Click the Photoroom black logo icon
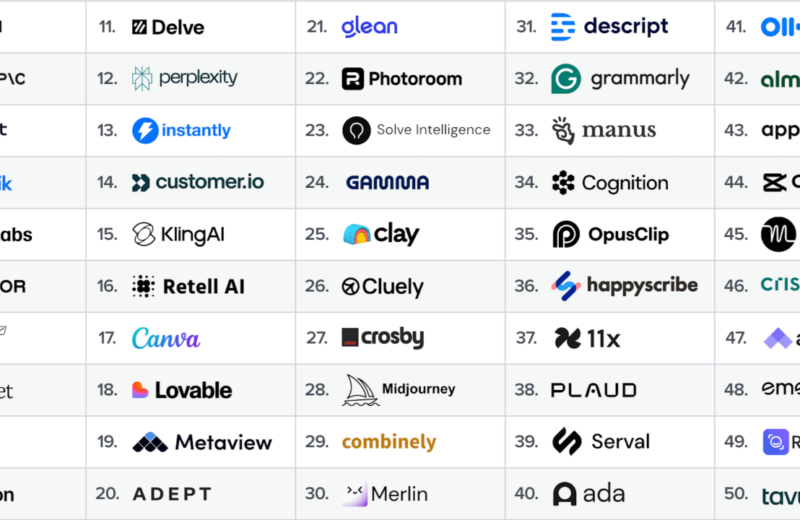The height and width of the screenshot is (520, 800). [353, 79]
